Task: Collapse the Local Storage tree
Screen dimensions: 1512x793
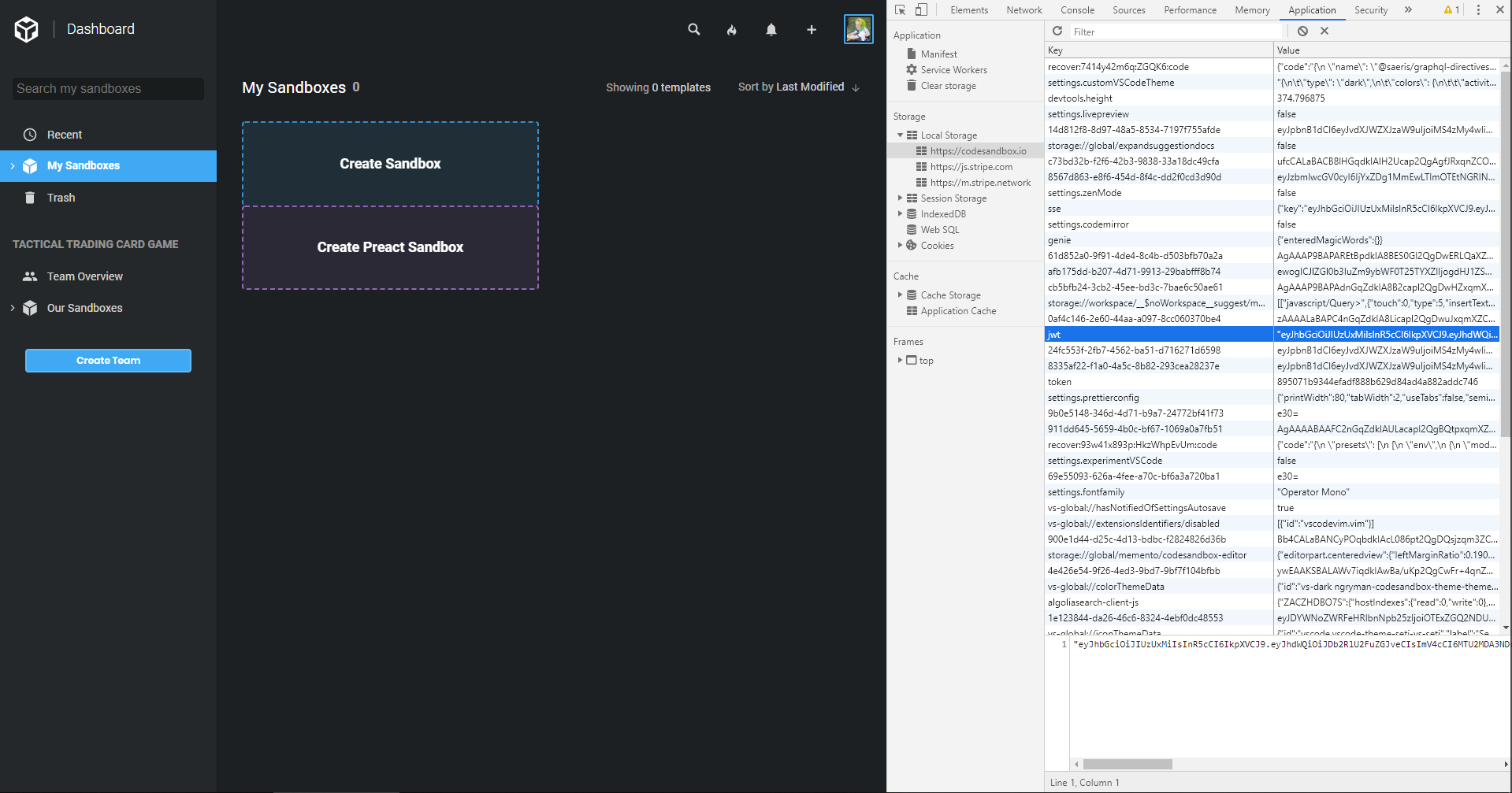Action: 901,135
